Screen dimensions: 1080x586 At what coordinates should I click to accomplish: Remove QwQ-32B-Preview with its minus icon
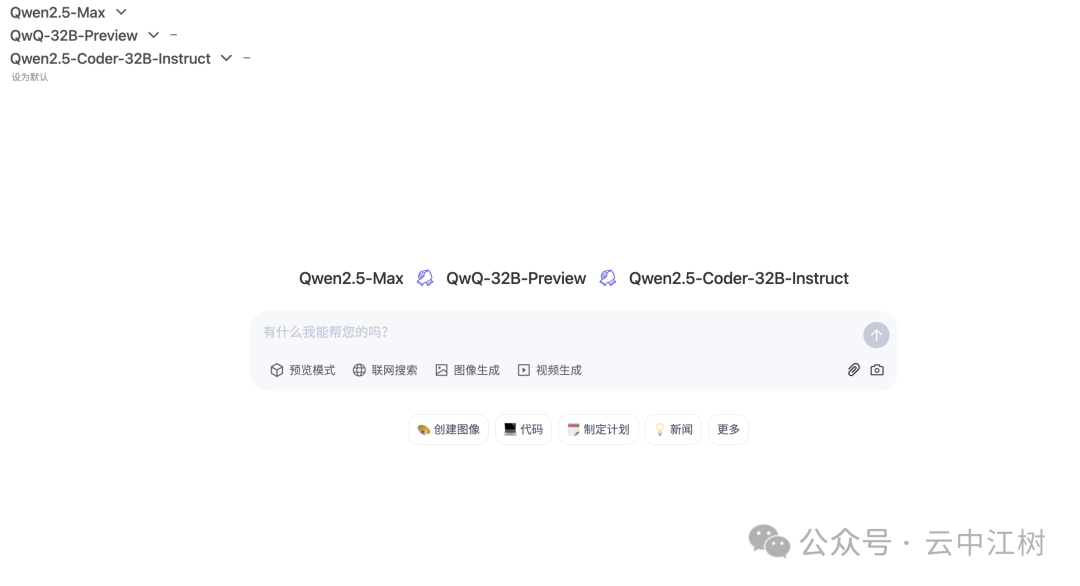point(174,34)
